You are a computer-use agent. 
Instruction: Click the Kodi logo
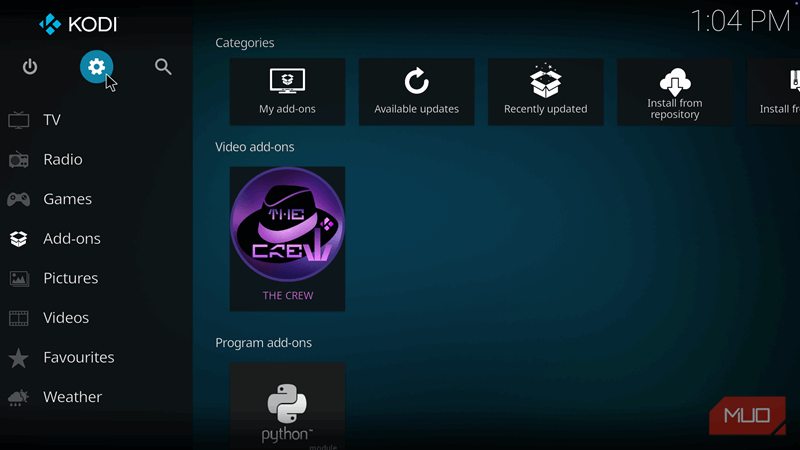point(78,24)
